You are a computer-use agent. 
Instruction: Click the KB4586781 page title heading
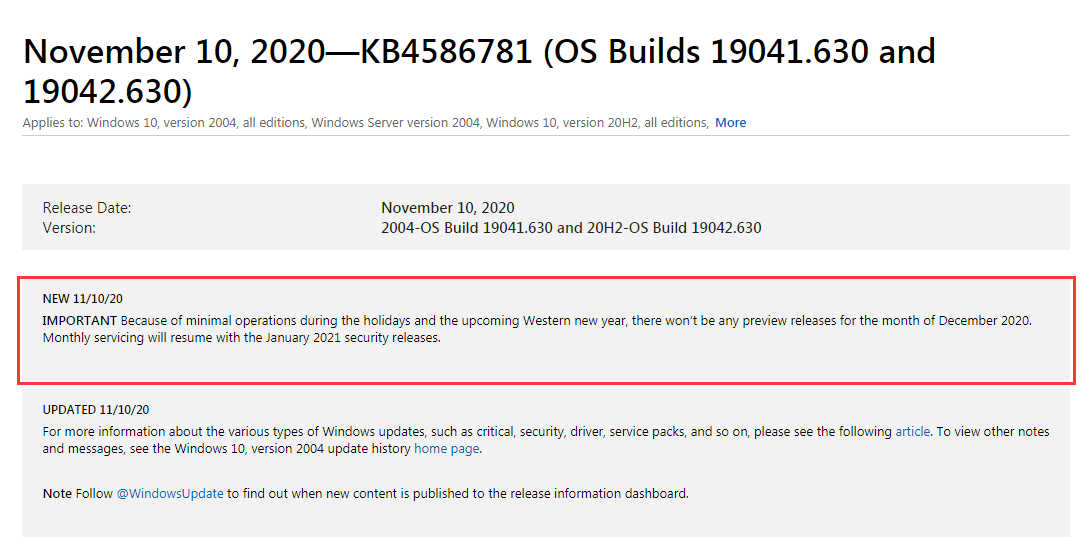pyautogui.click(x=479, y=72)
